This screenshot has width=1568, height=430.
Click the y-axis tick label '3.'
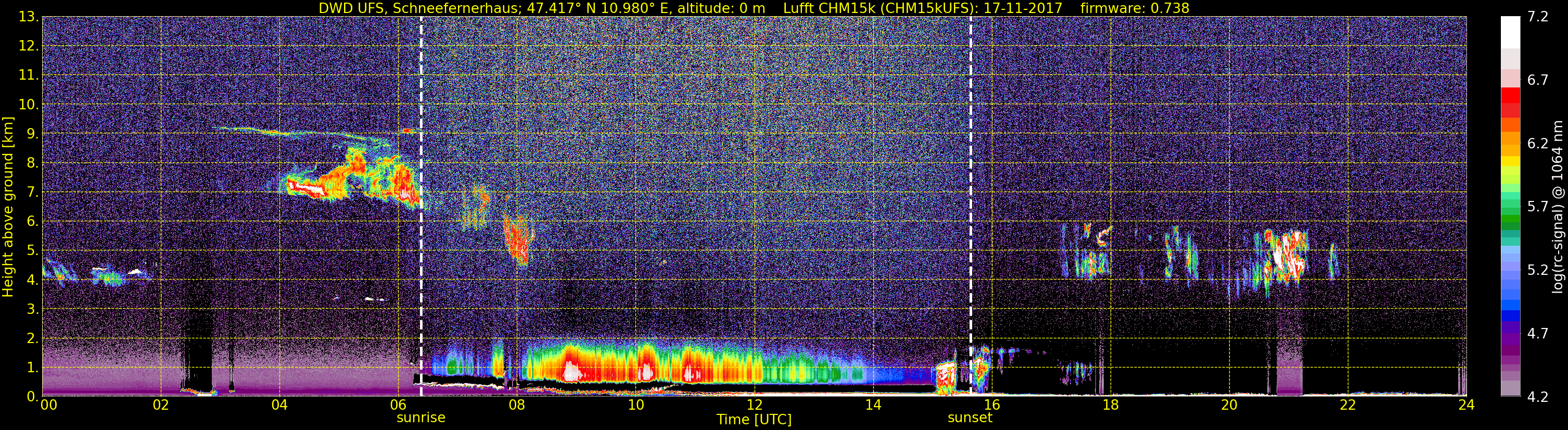[x=32, y=309]
